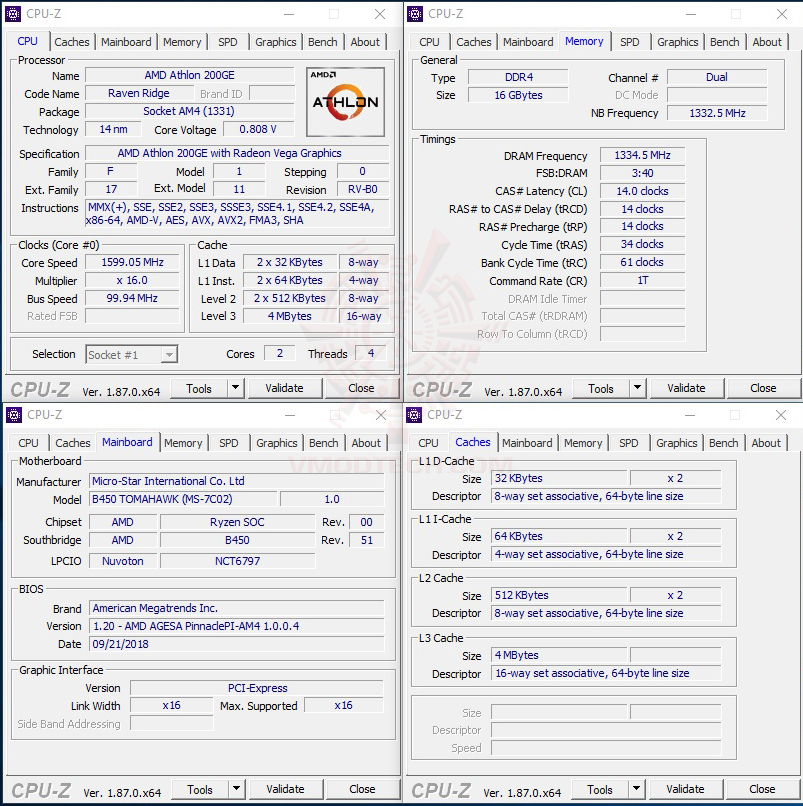
Task: Click Close button in Mainboard window
Action: coord(362,789)
